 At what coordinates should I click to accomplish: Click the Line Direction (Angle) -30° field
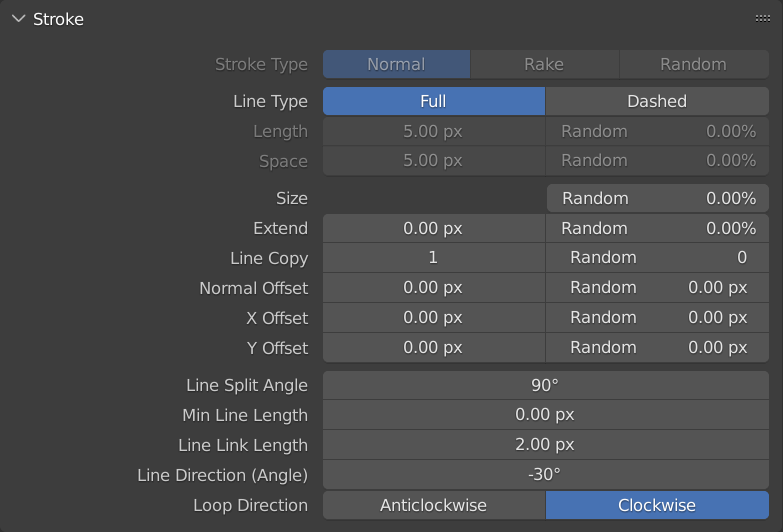tap(545, 475)
